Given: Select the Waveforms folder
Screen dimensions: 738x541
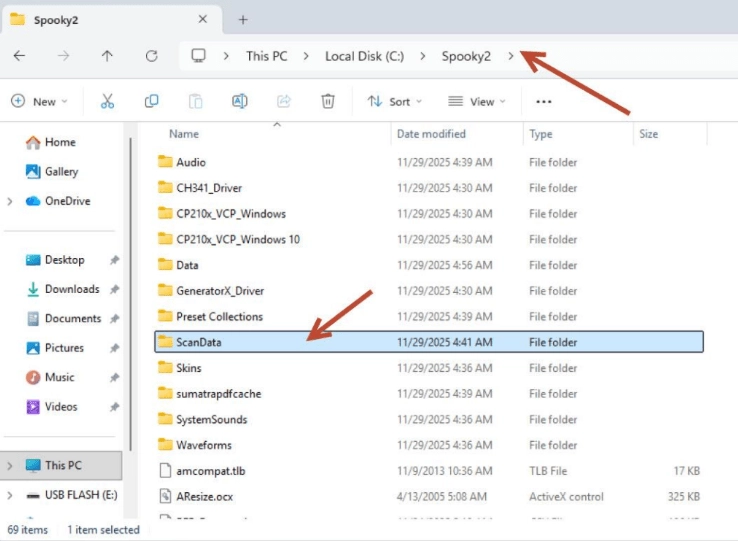Looking at the screenshot, I should [x=203, y=445].
